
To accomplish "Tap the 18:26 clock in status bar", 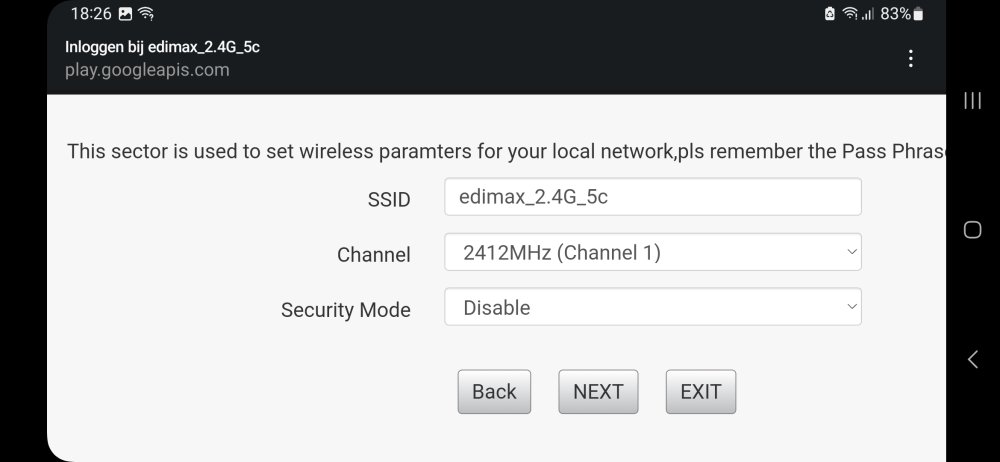I will (x=90, y=14).
